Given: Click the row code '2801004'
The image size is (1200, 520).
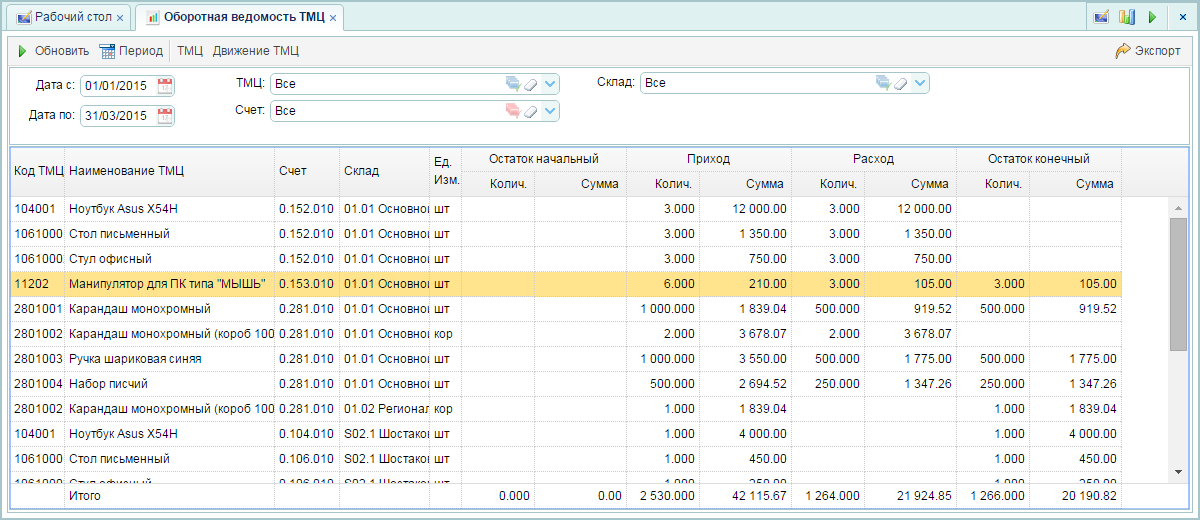Looking at the screenshot, I should (38, 384).
